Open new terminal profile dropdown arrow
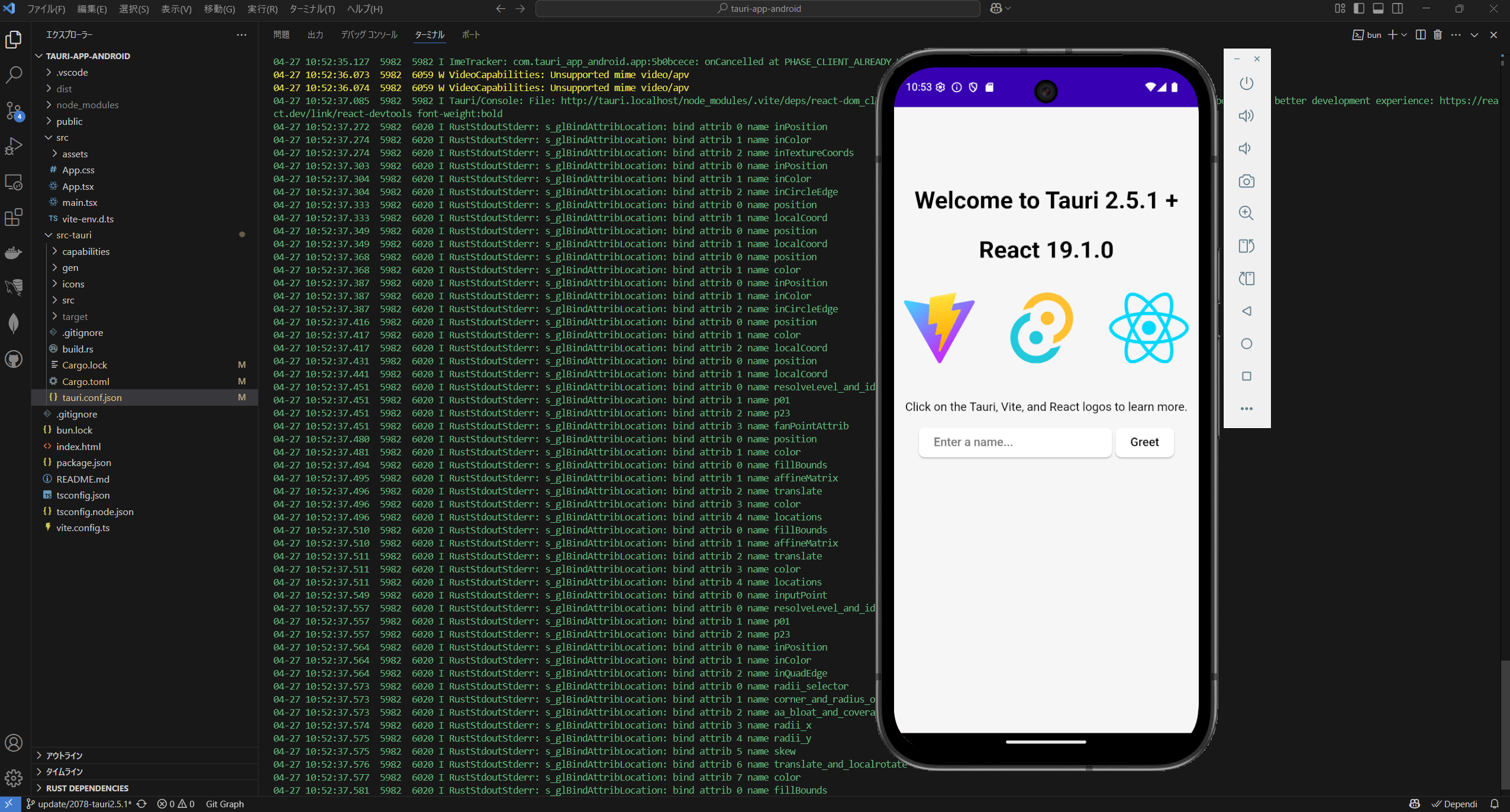1510x812 pixels. tap(1404, 35)
